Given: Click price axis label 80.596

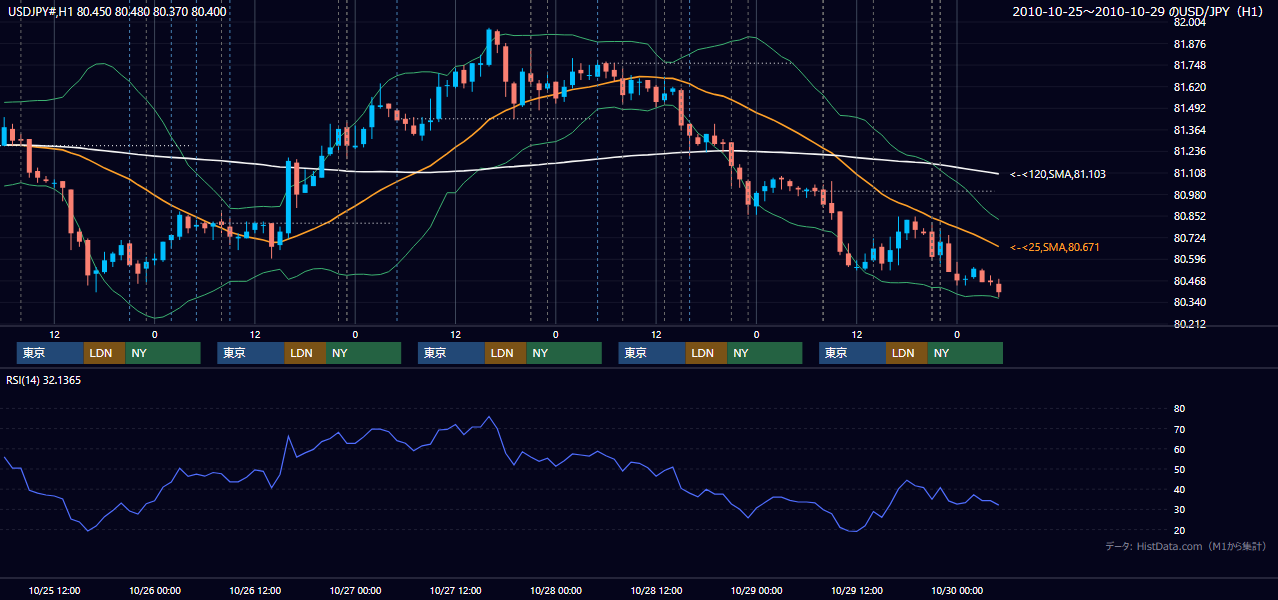Looking at the screenshot, I should point(1189,259).
